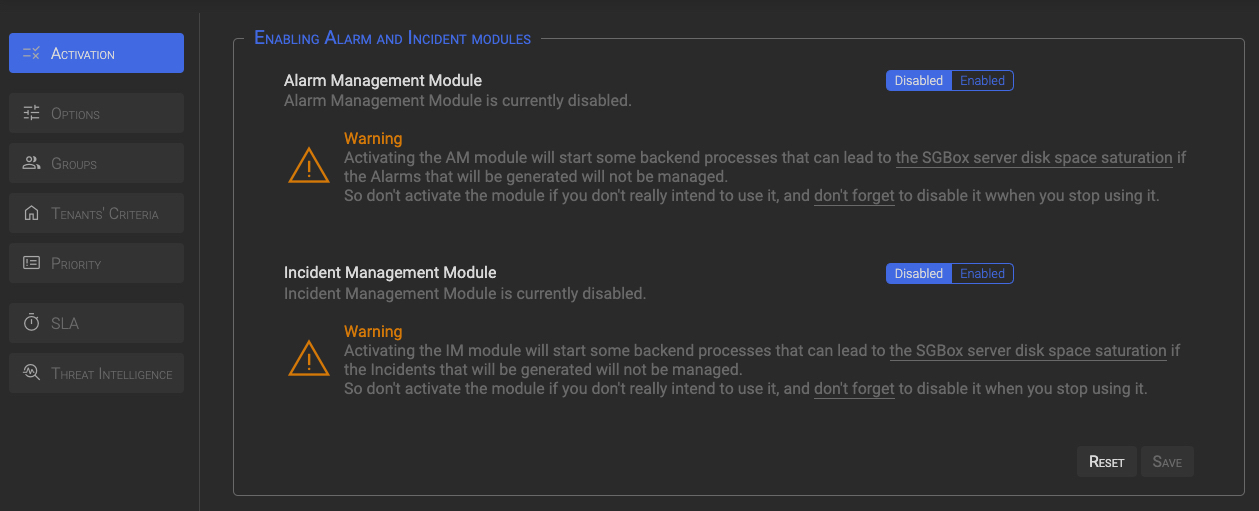The height and width of the screenshot is (511, 1259).
Task: Click the Priority list icon
Action: pyautogui.click(x=31, y=263)
